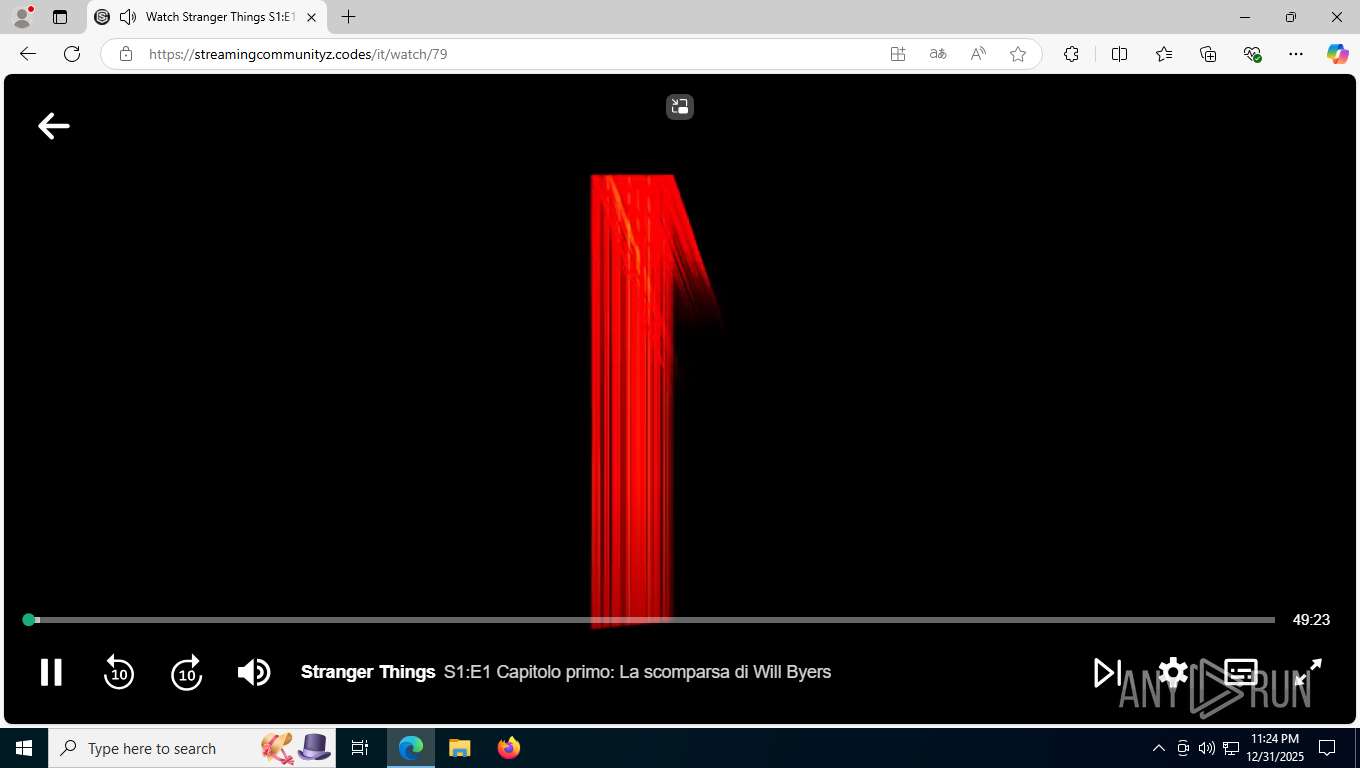
Task: Show hidden system tray icons
Action: pyautogui.click(x=1159, y=748)
